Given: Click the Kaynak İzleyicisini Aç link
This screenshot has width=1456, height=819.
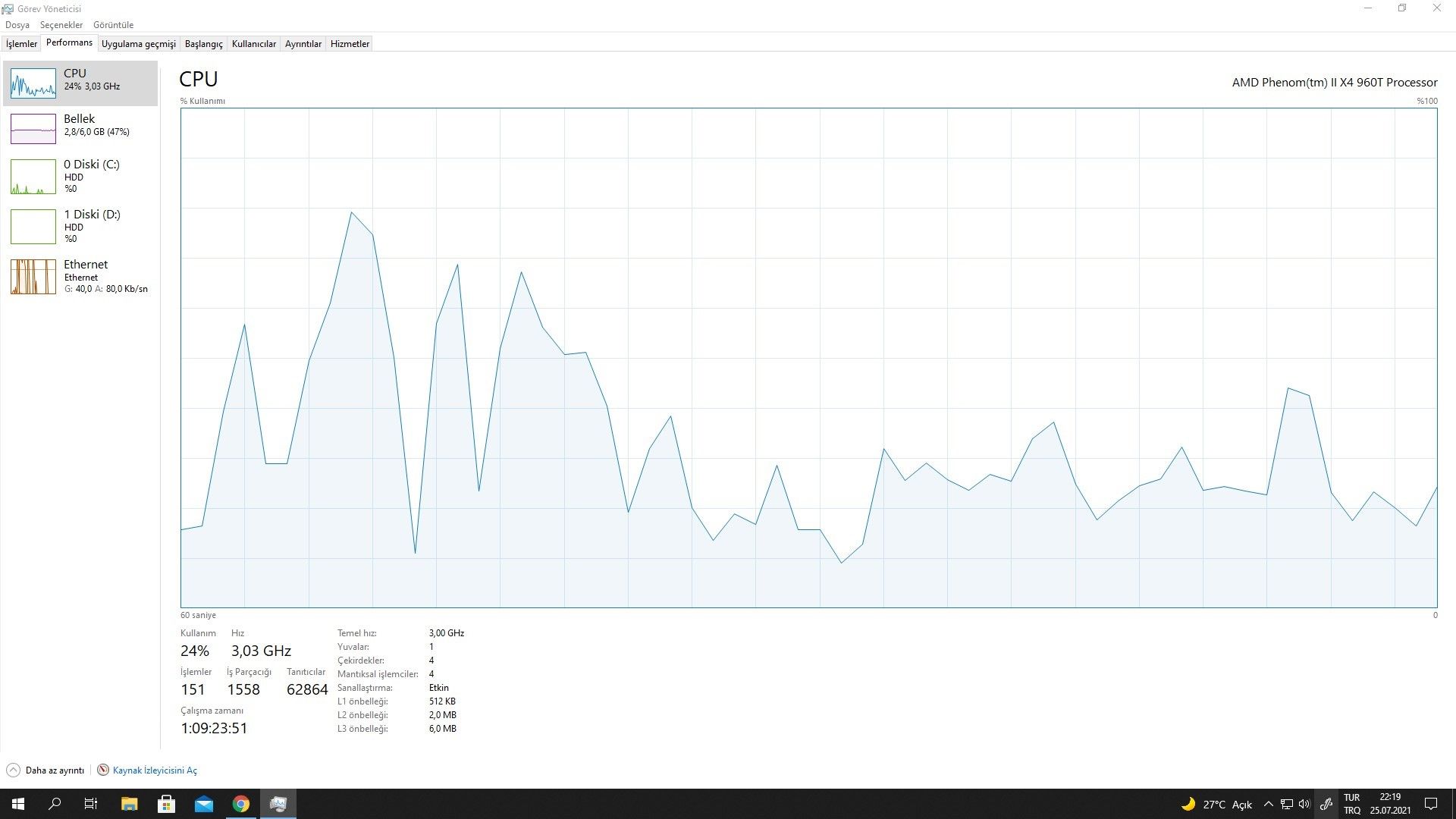Looking at the screenshot, I should click(155, 770).
